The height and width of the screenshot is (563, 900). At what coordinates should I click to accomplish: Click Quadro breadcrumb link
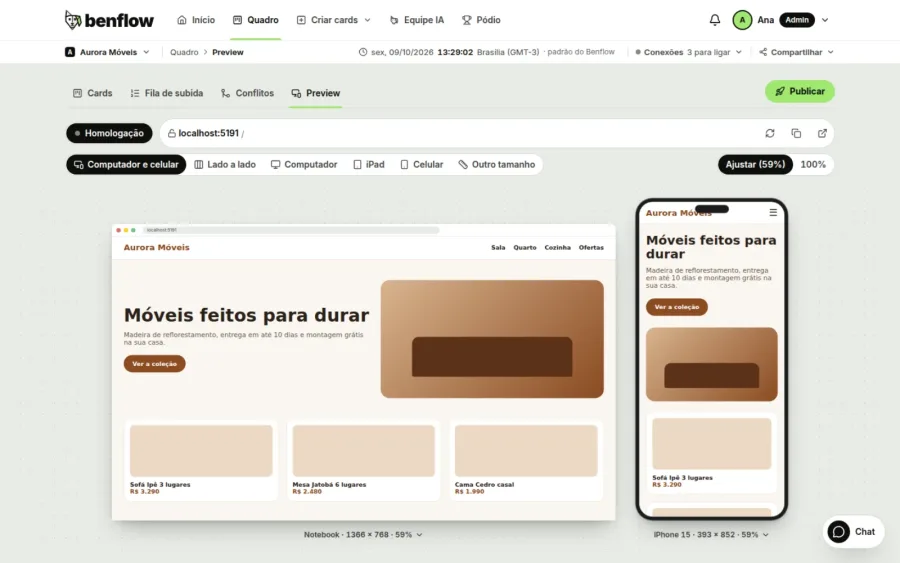coord(184,52)
